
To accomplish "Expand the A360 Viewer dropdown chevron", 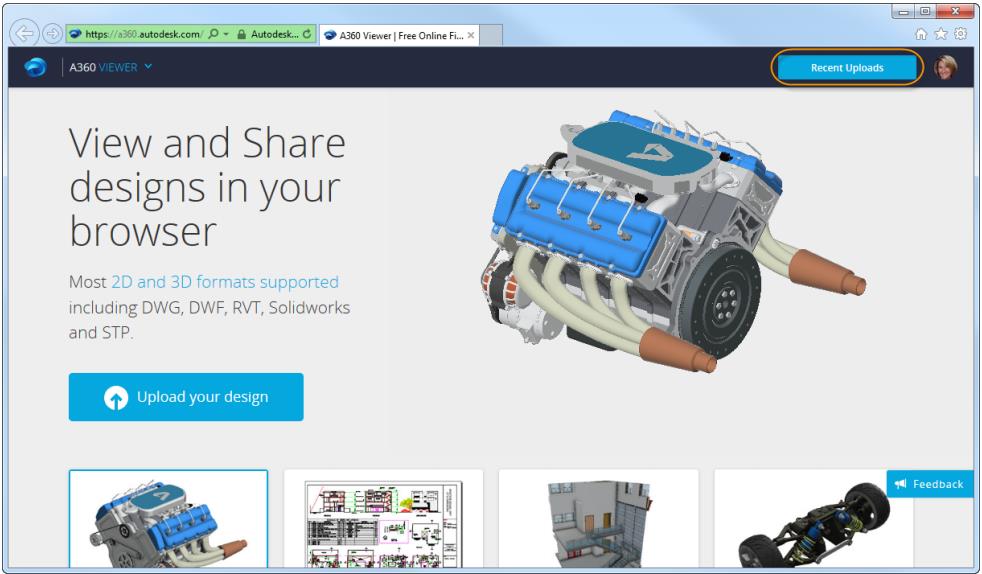I will tap(148, 68).
